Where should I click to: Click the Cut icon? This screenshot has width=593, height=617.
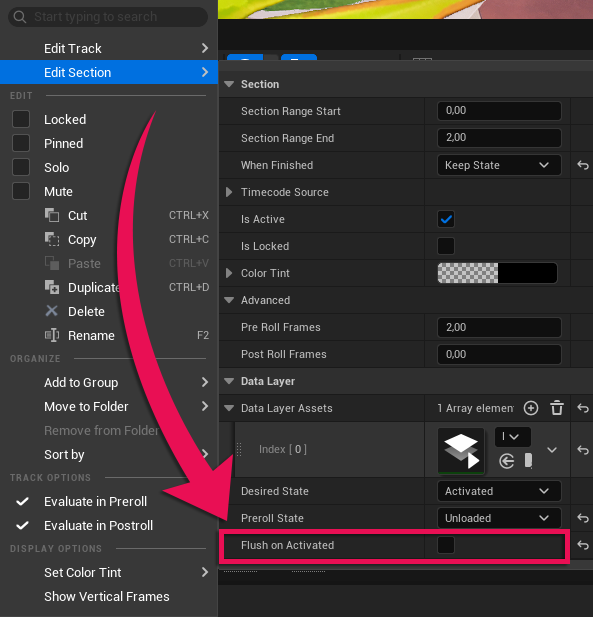pyautogui.click(x=52, y=215)
